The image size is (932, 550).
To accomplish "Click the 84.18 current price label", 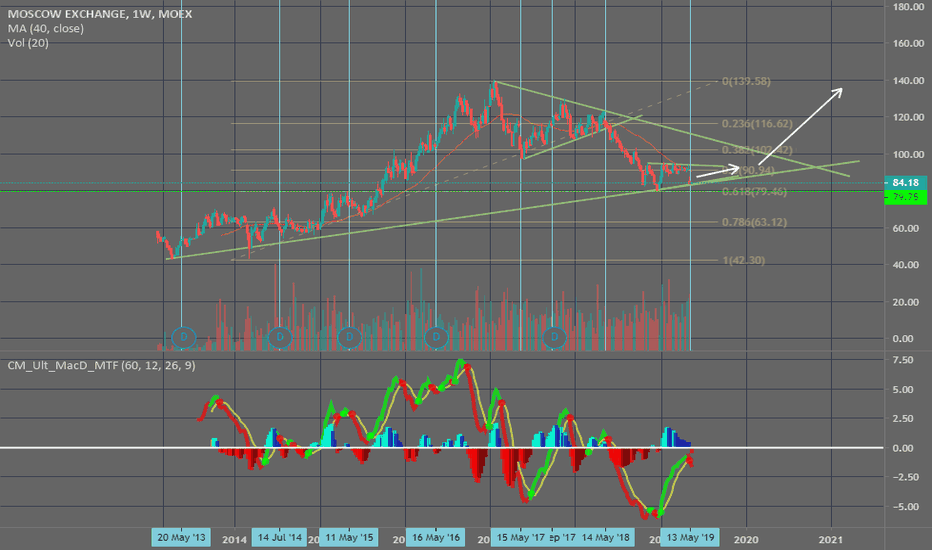I will (905, 183).
